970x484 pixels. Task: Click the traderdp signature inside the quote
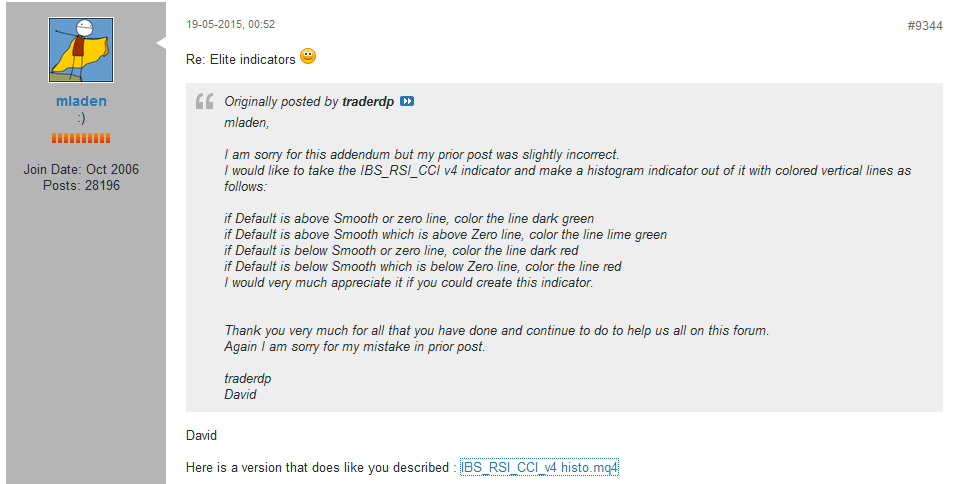pos(247,379)
